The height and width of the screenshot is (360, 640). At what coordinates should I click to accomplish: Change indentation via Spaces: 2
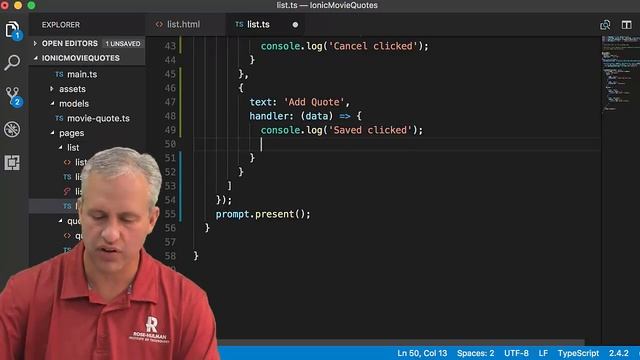tap(476, 353)
